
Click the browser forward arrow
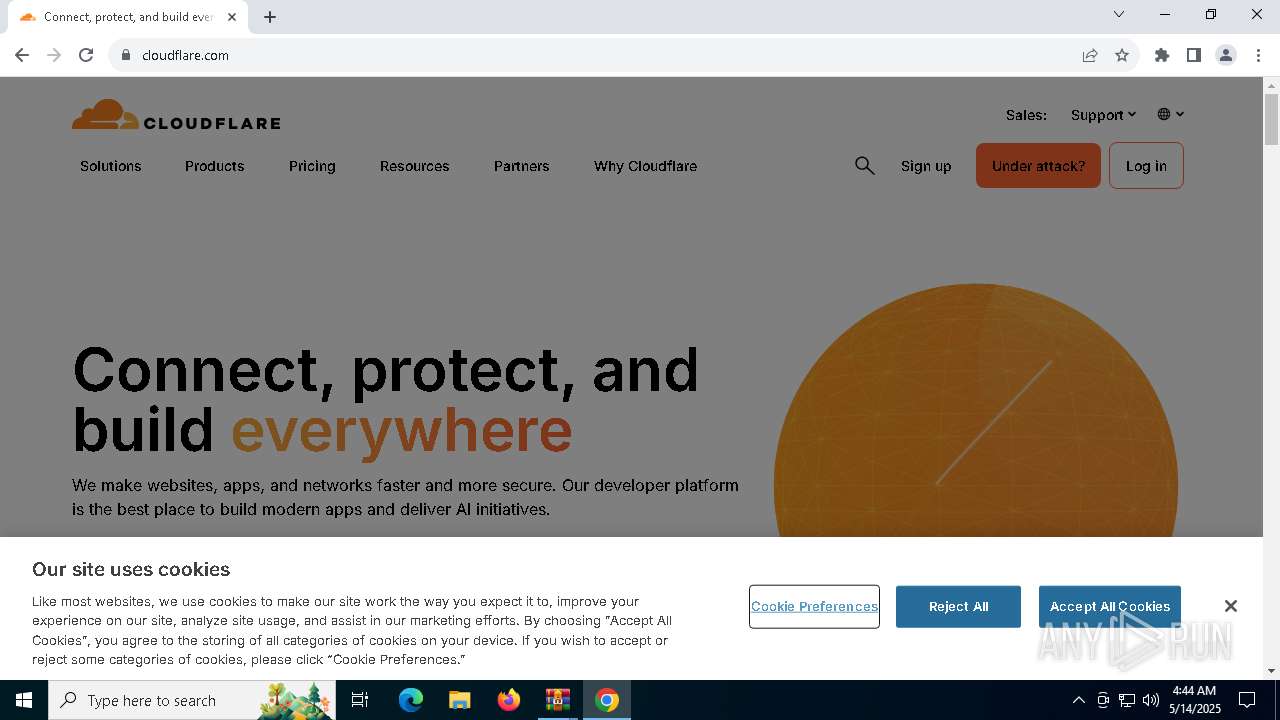(54, 55)
